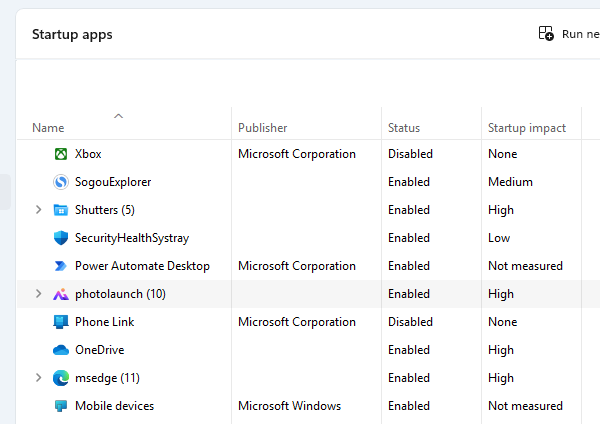Screen dimensions: 600x424
Task: Select the Mobile devices row name
Action: pyautogui.click(x=114, y=406)
